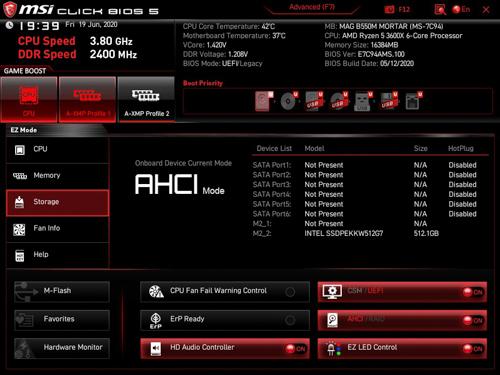Toggle the AHCI / RAID switch
Viewport: 500px width, 375px height.
coord(473,320)
